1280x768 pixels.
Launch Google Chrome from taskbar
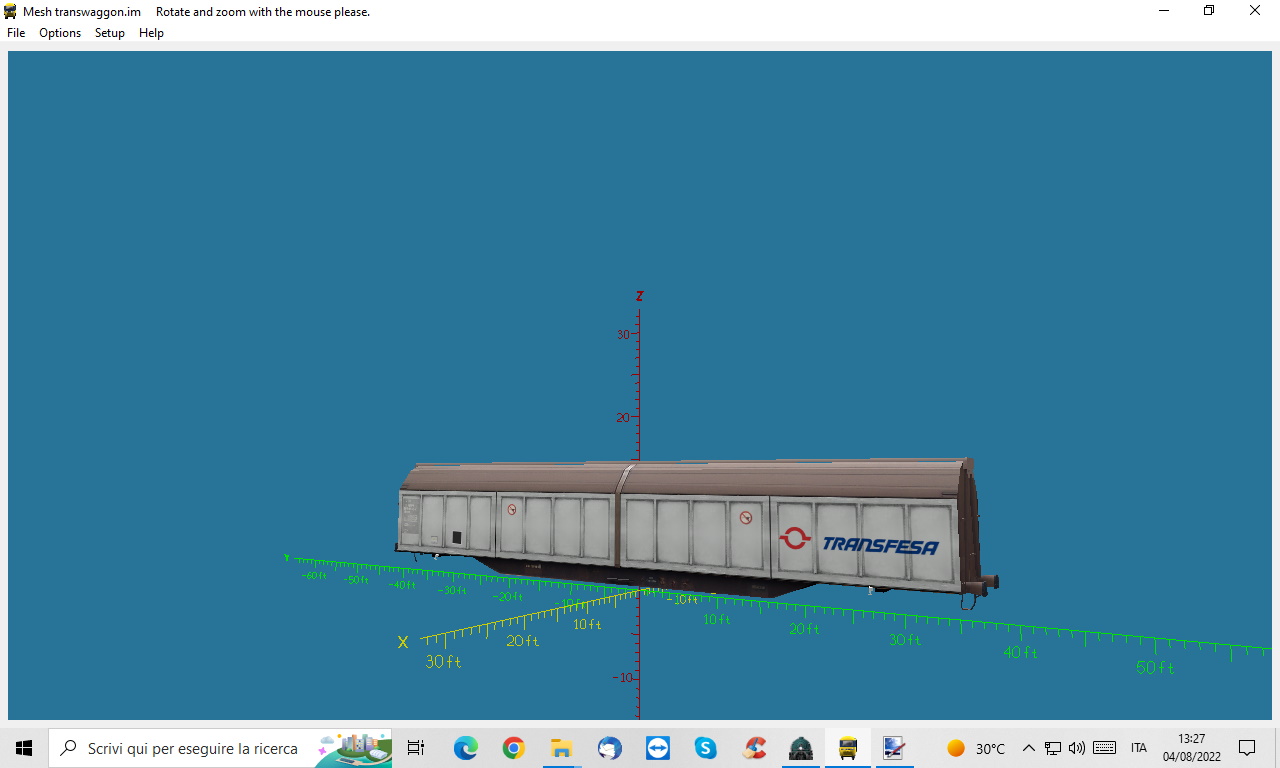tap(513, 748)
